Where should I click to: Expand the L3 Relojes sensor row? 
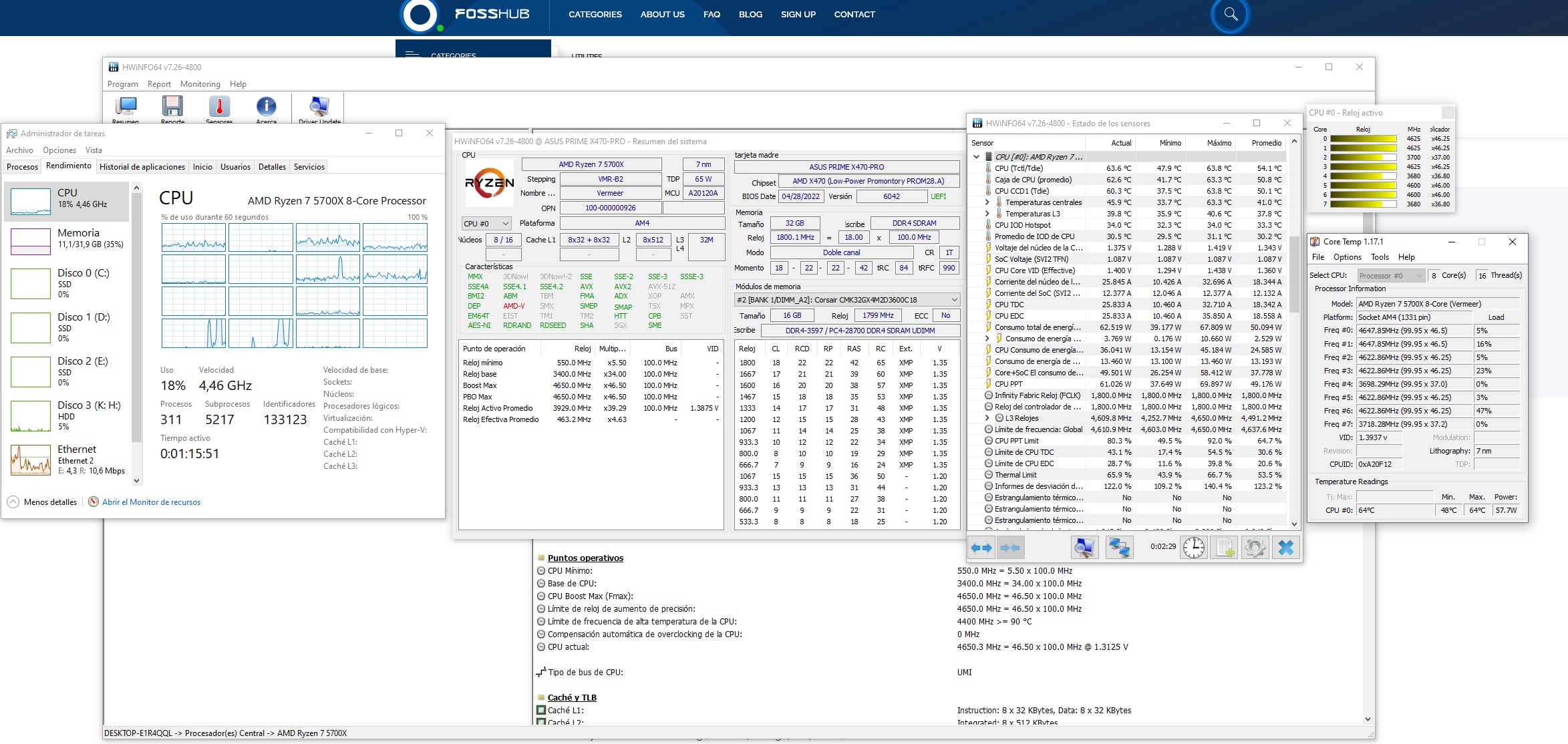pyautogui.click(x=987, y=418)
